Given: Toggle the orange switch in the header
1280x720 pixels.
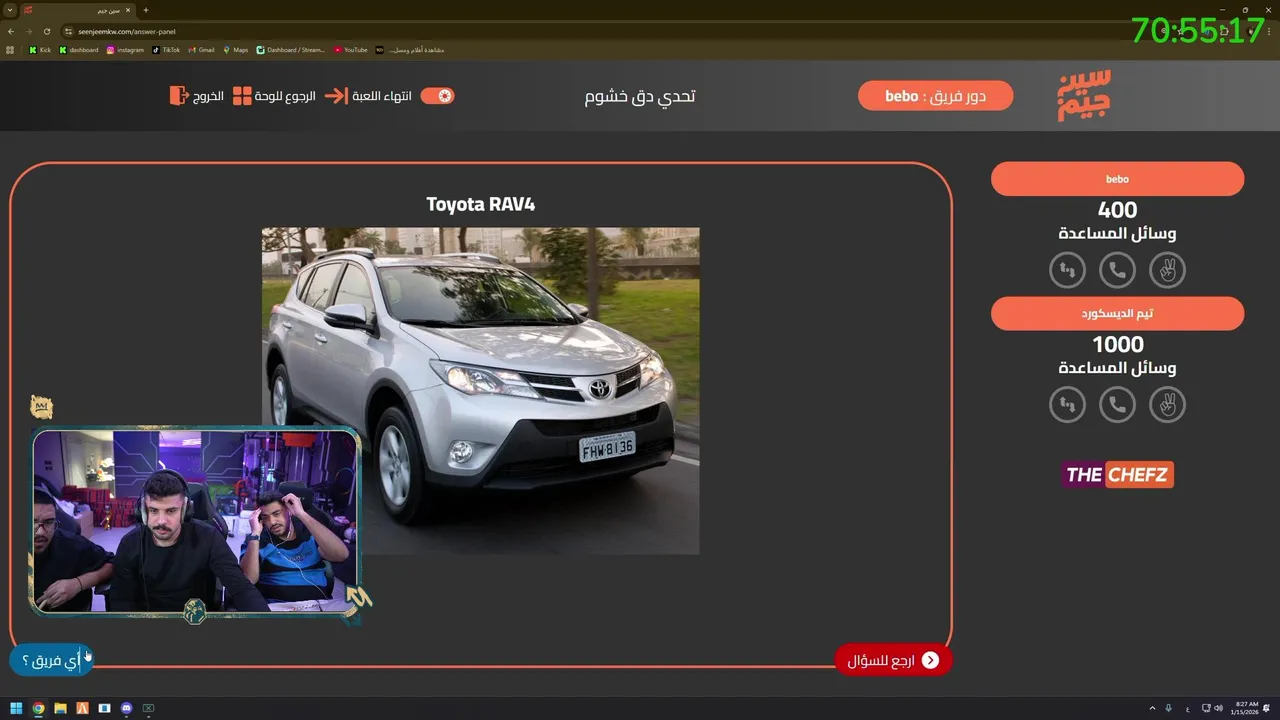Looking at the screenshot, I should click(x=437, y=96).
